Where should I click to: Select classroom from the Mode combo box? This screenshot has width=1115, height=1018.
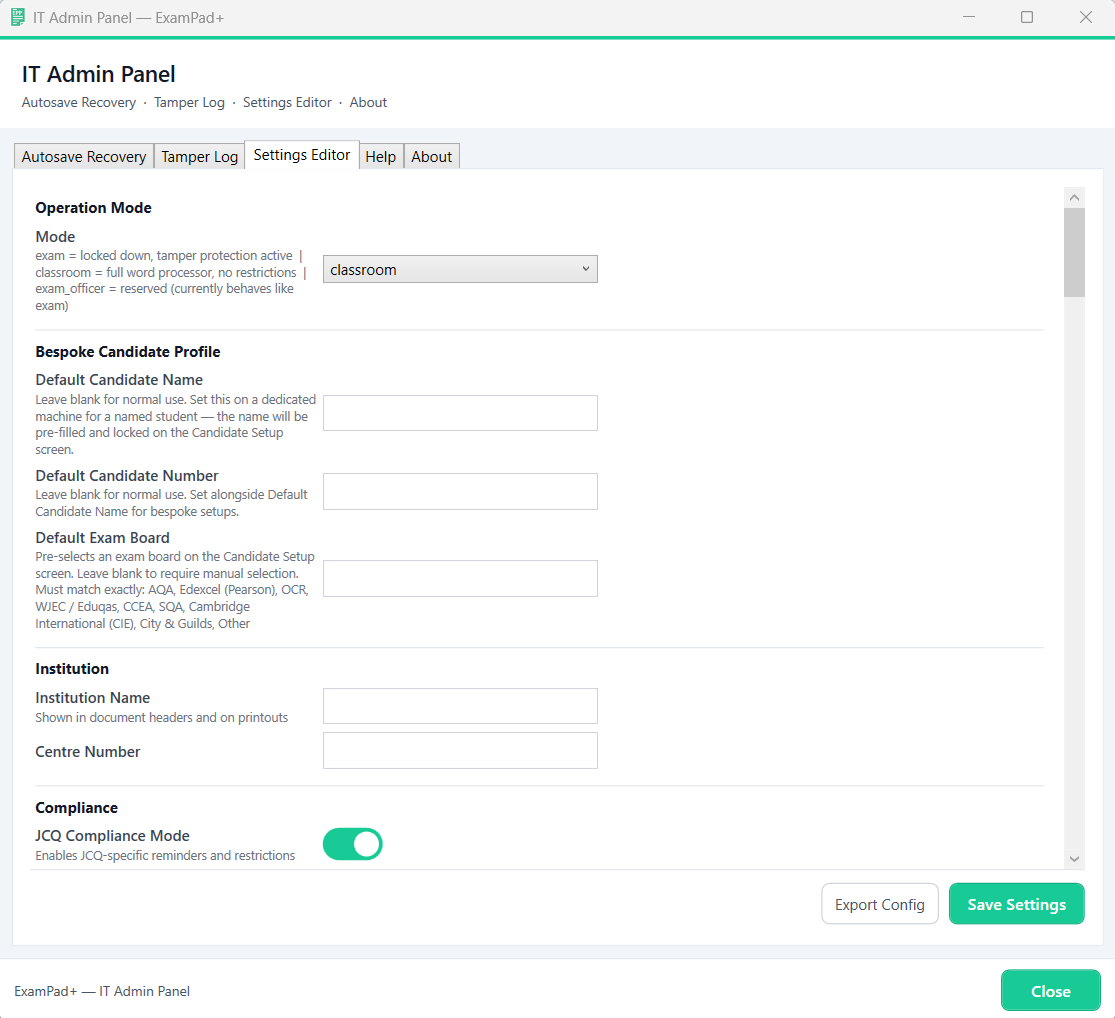(x=460, y=268)
